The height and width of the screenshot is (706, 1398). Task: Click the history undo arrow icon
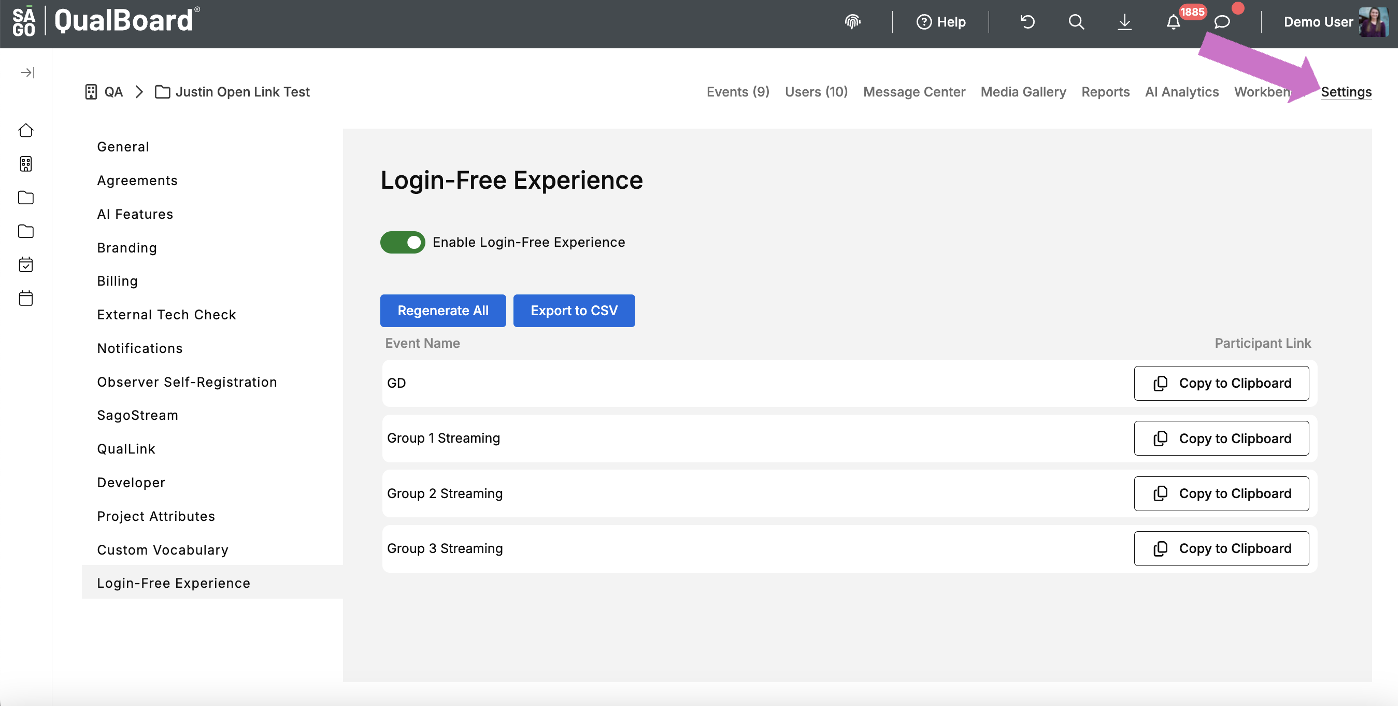click(1027, 22)
